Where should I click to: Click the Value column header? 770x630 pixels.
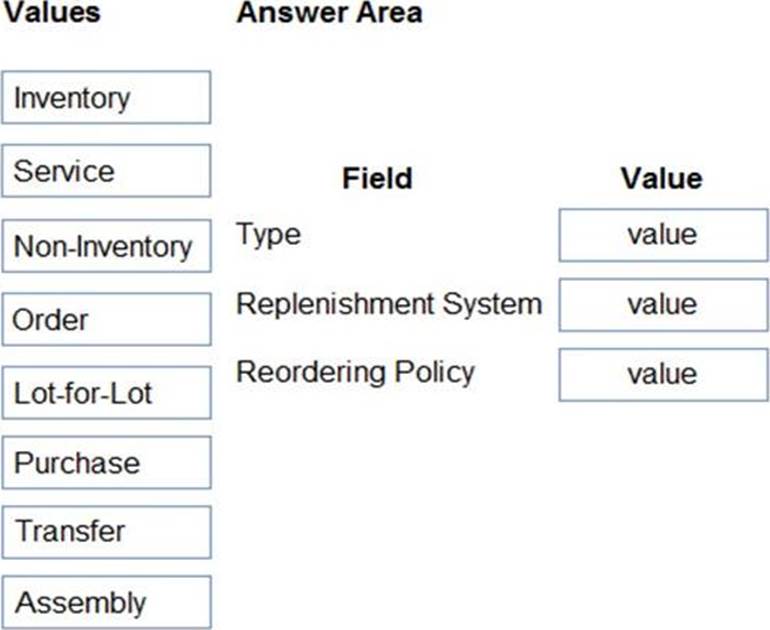(661, 179)
